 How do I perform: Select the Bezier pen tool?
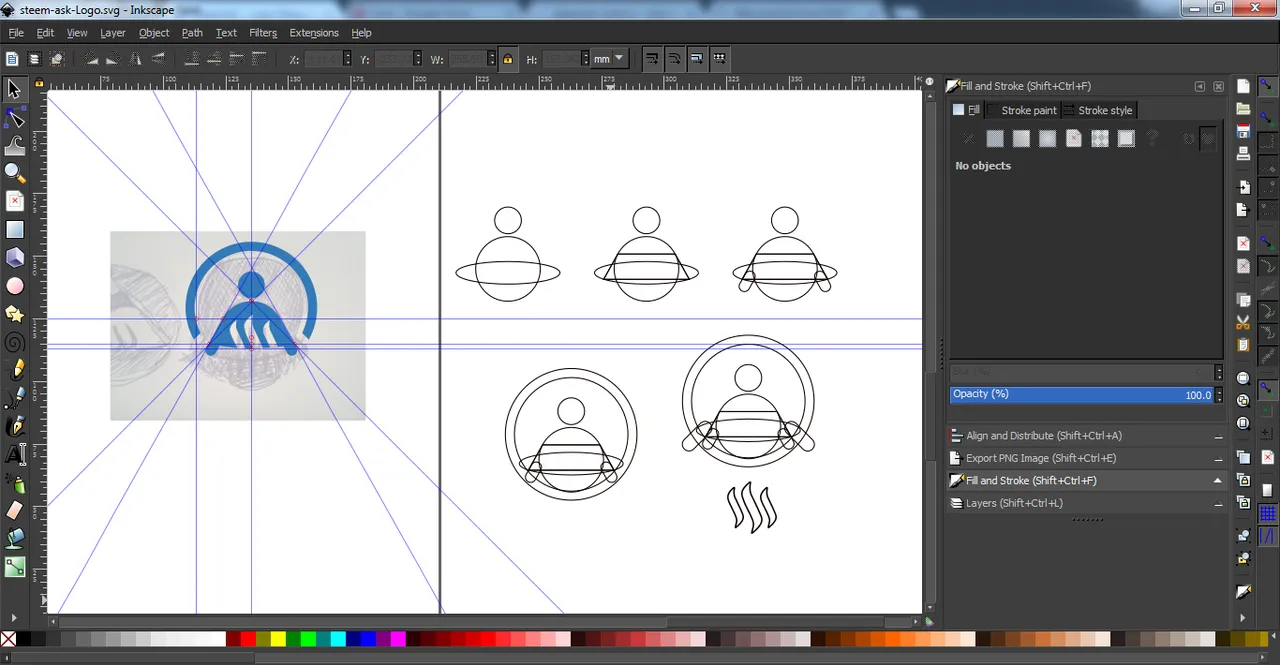click(x=14, y=398)
